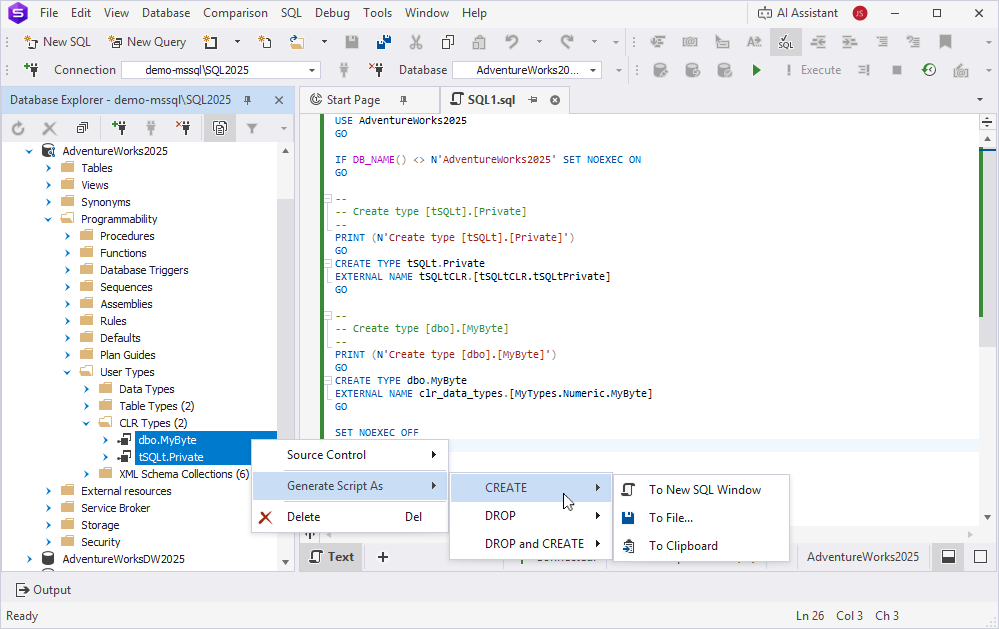Open the Output panel
Screen dimensions: 999x629
click(43, 590)
